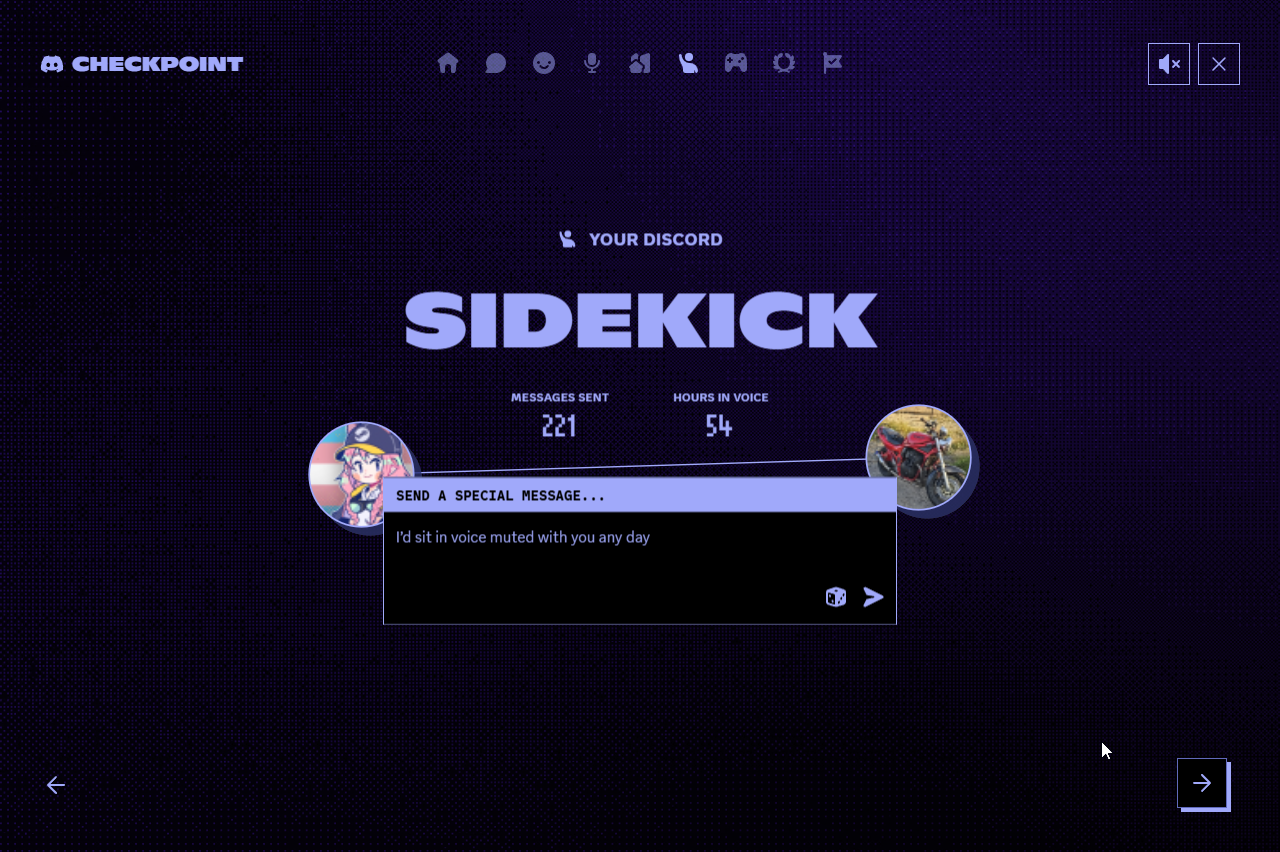This screenshot has height=852, width=1280.
Task: Click the Discord Checkpoint logo
Action: tap(142, 64)
